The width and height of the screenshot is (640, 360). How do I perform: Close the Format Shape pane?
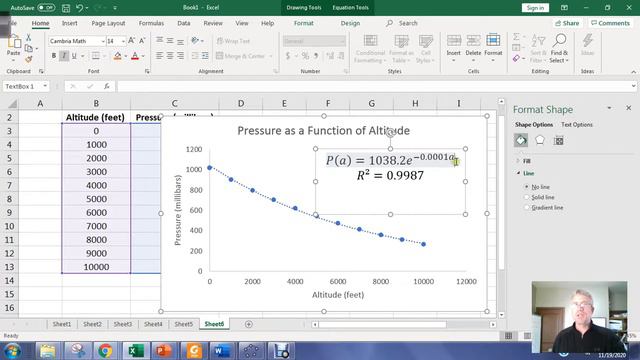tap(629, 108)
